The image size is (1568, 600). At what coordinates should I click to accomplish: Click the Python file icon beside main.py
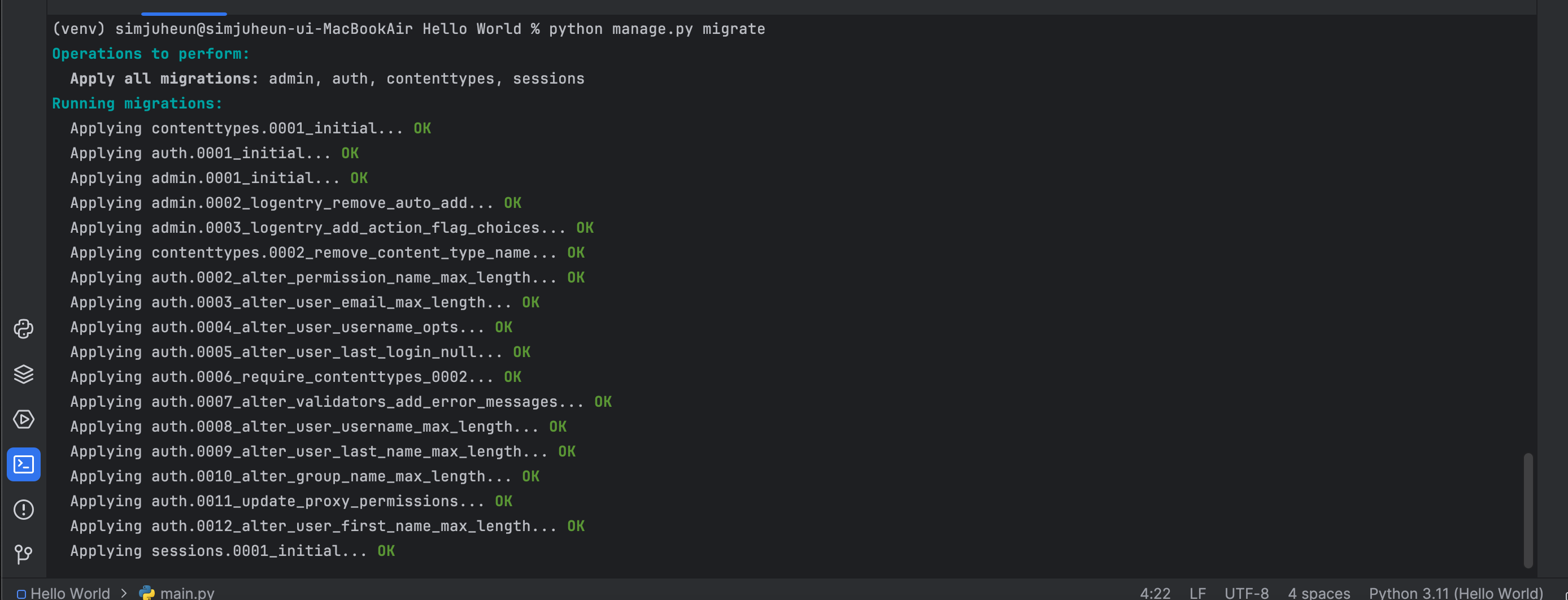pyautogui.click(x=147, y=593)
